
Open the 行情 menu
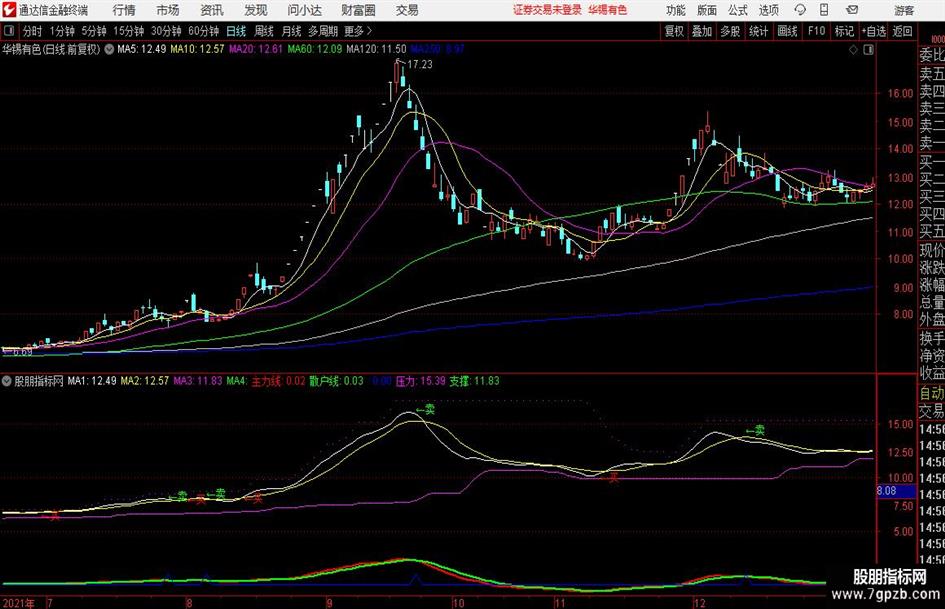(x=124, y=10)
